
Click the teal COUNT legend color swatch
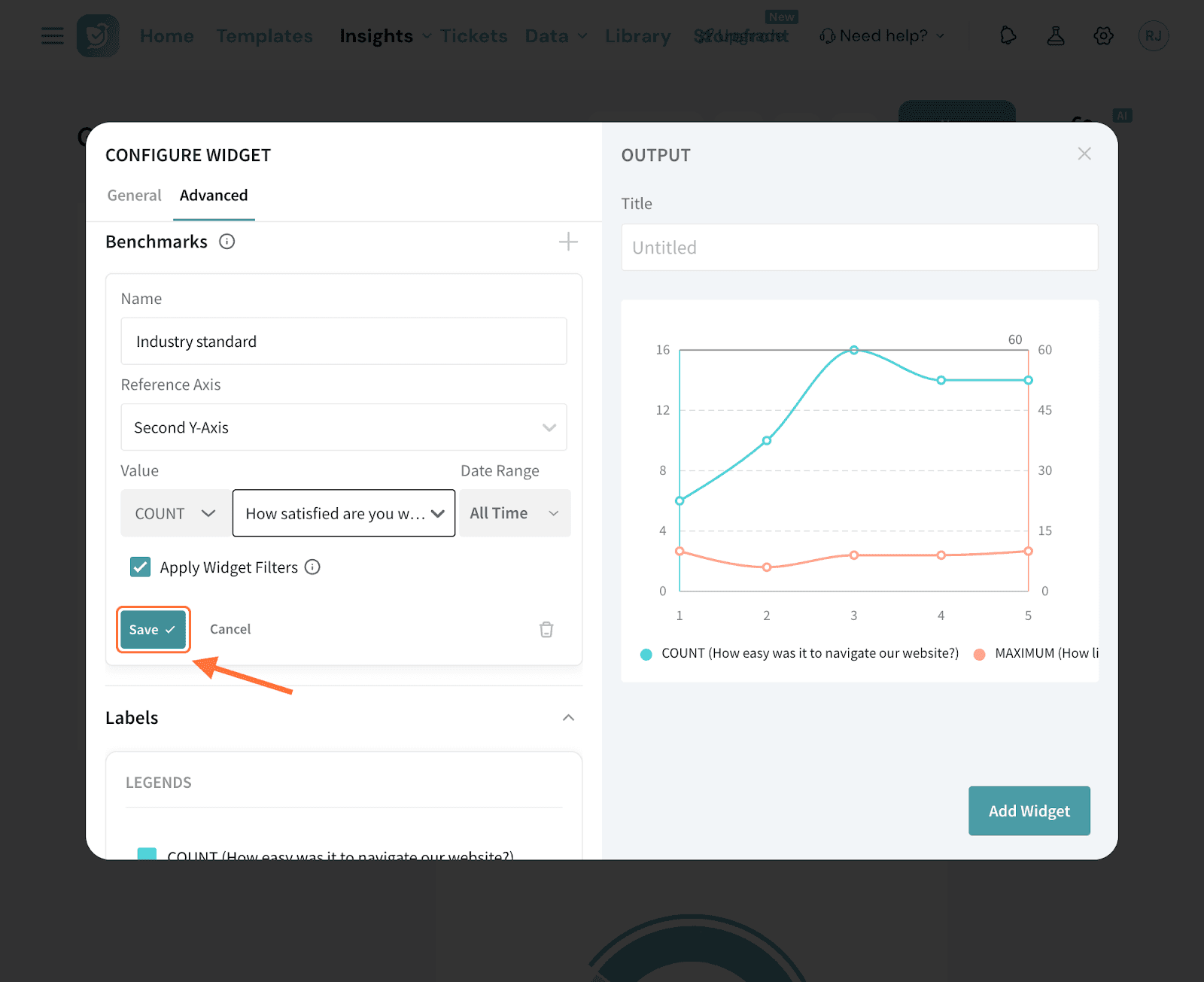tap(147, 853)
